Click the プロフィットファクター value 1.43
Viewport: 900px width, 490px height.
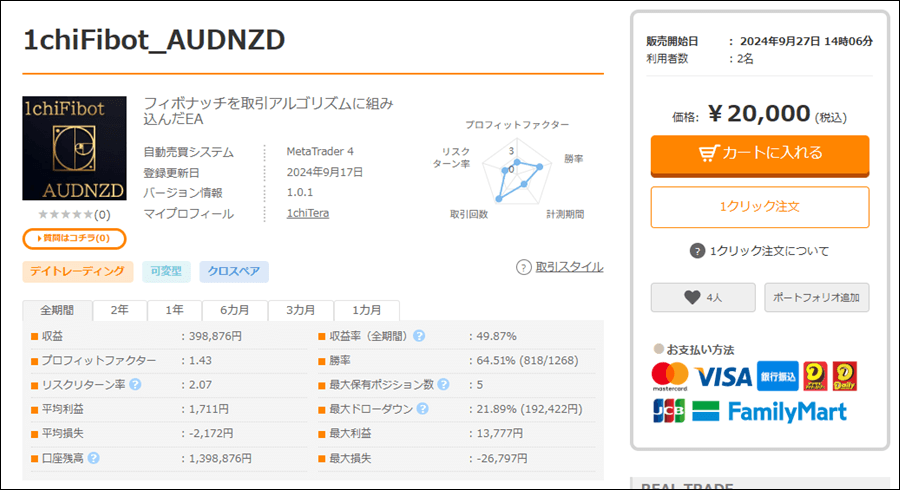coord(200,360)
